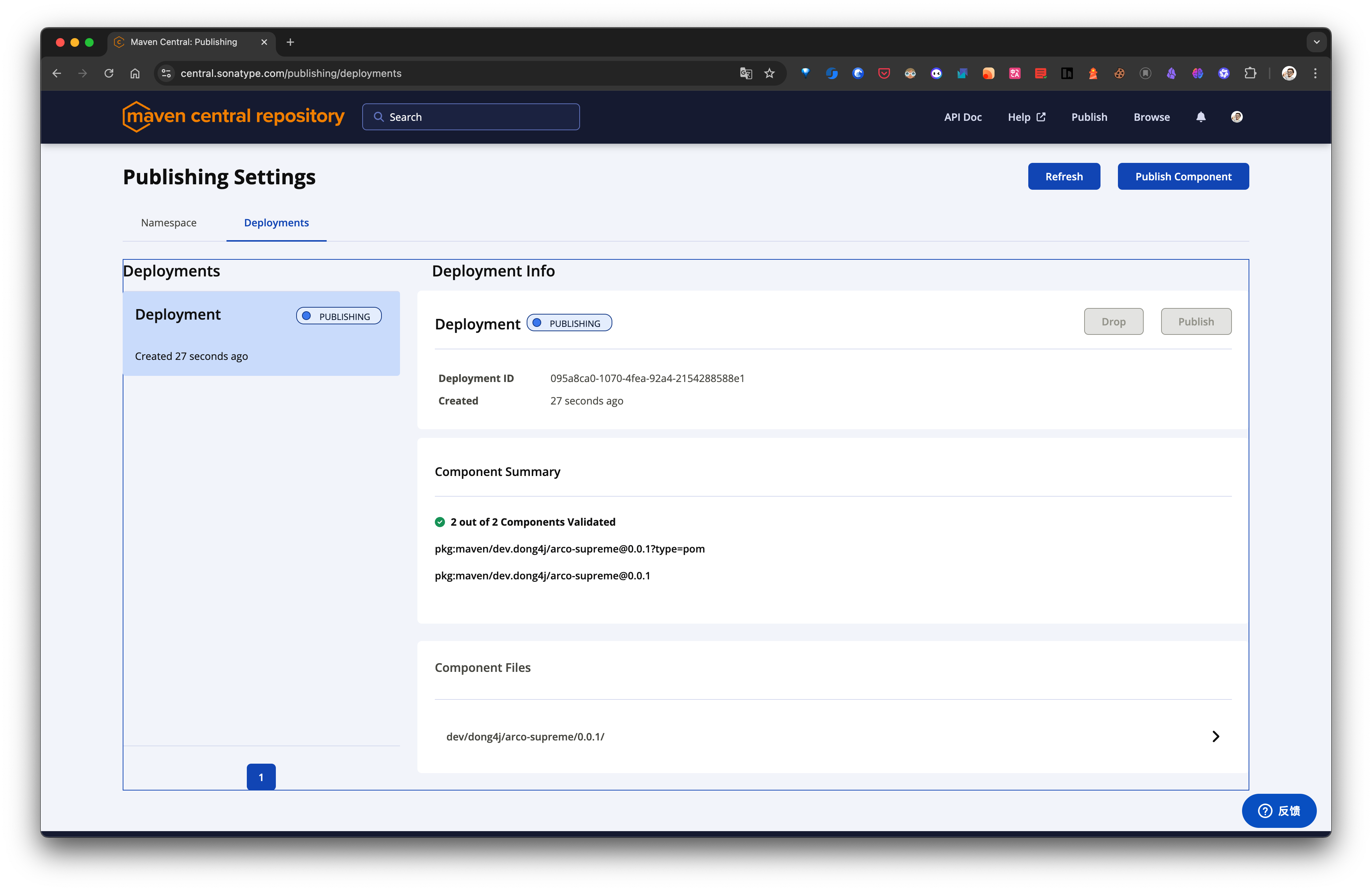This screenshot has width=1372, height=891.
Task: Open the Help link in navigation
Action: [x=1027, y=117]
